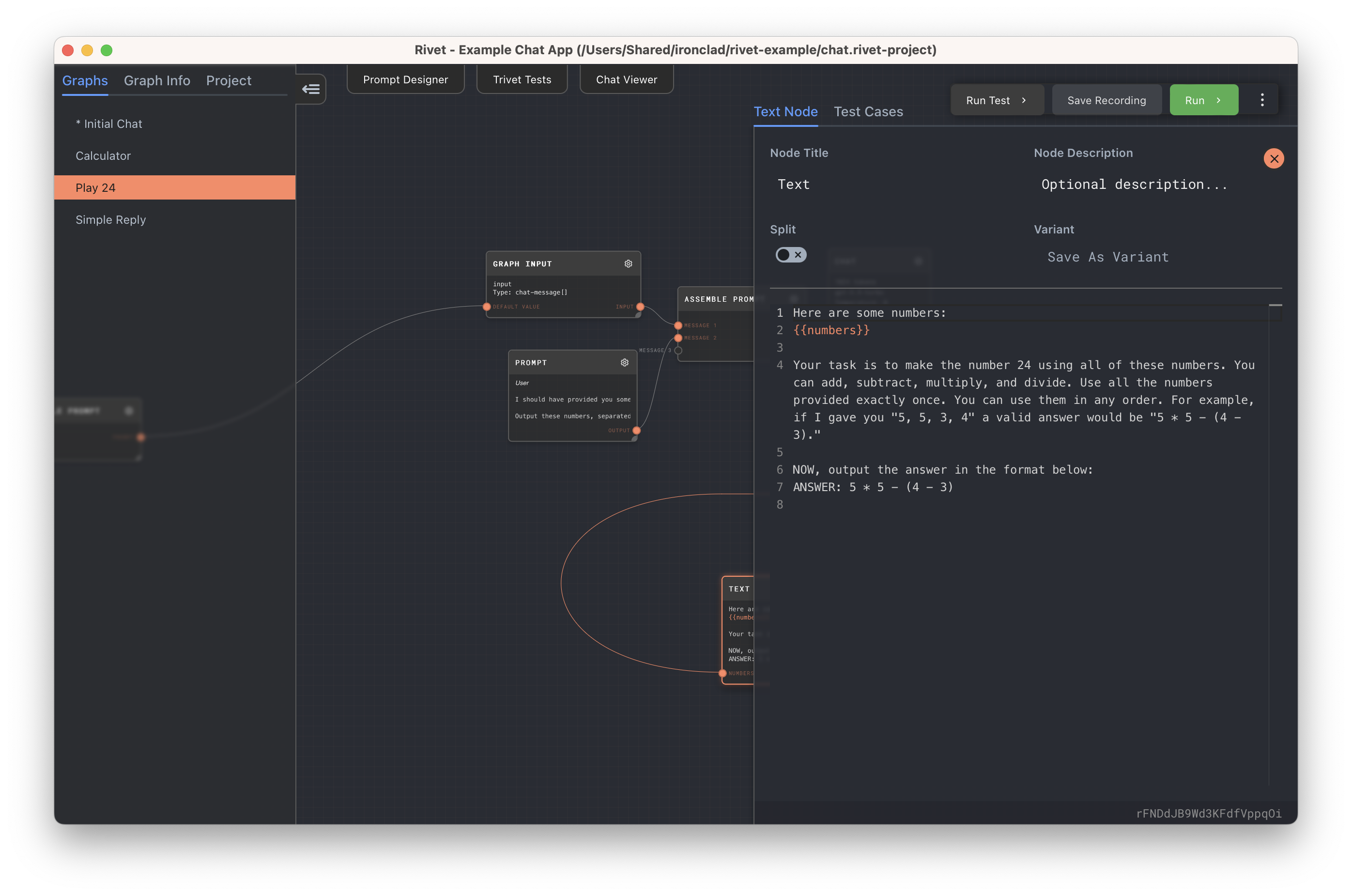Click the Graph Input node resize handle
This screenshot has height=896, width=1352.
pos(637,315)
